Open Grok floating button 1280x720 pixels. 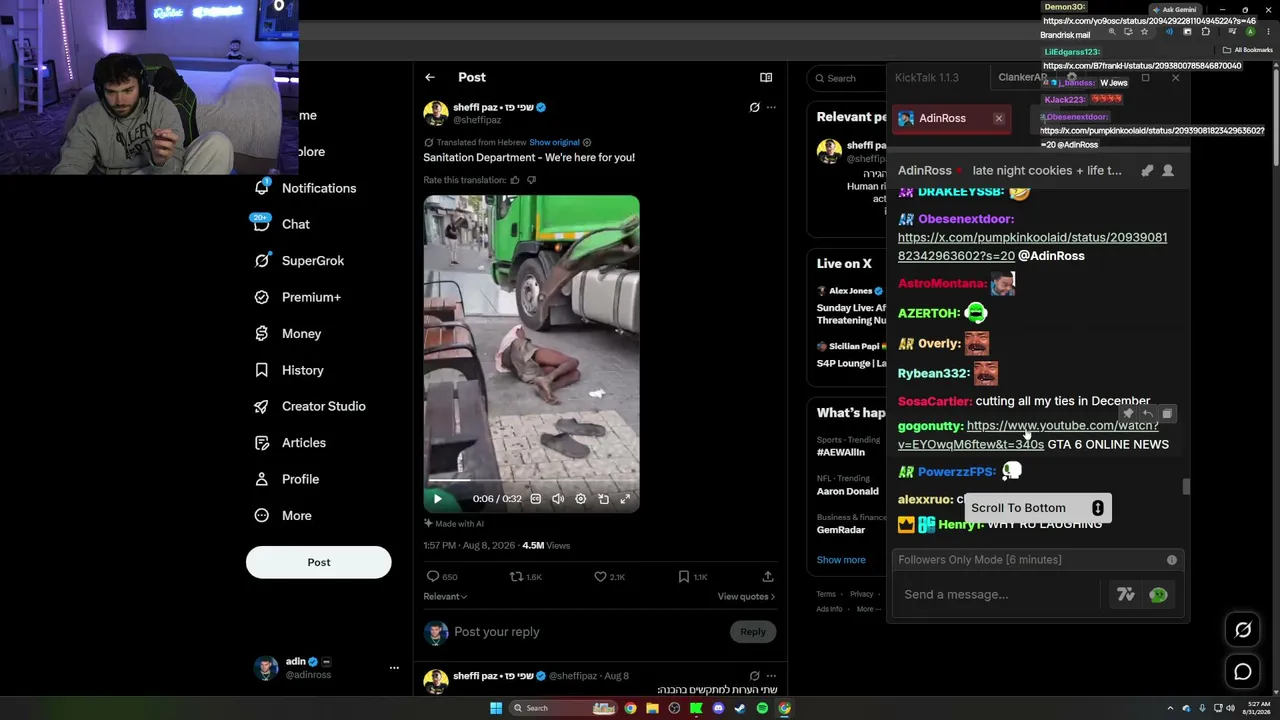point(1243,630)
